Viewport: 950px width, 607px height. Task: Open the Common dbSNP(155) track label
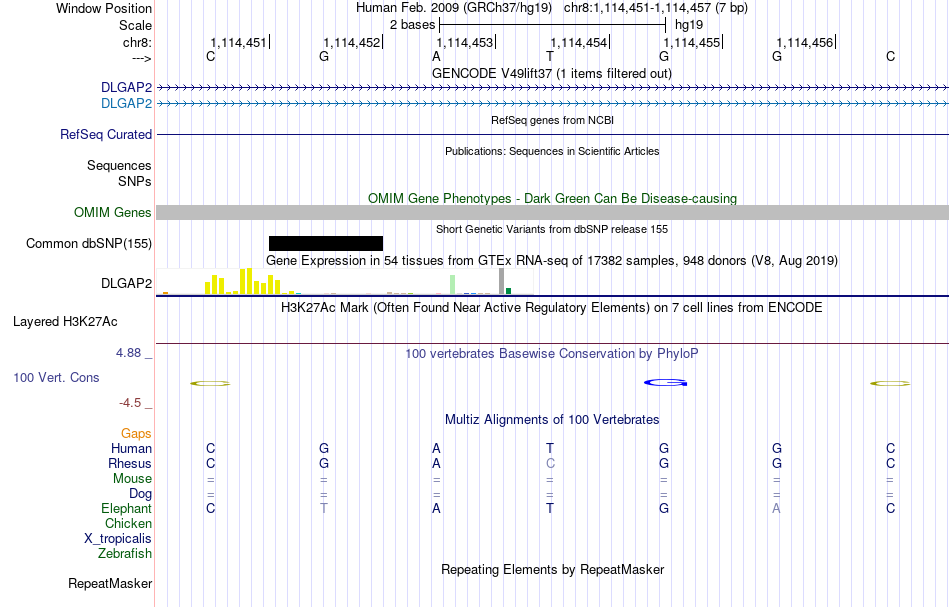(x=89, y=244)
